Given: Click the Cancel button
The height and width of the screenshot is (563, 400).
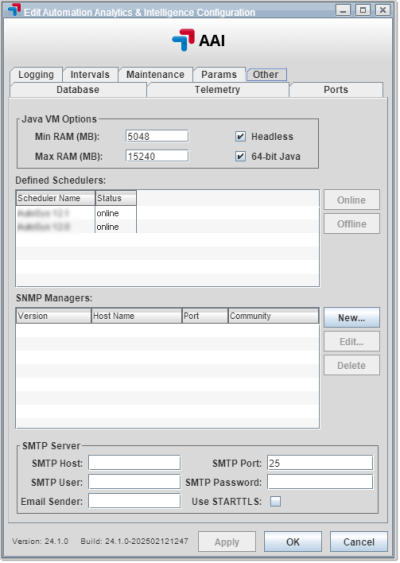Looking at the screenshot, I should pyautogui.click(x=359, y=542).
